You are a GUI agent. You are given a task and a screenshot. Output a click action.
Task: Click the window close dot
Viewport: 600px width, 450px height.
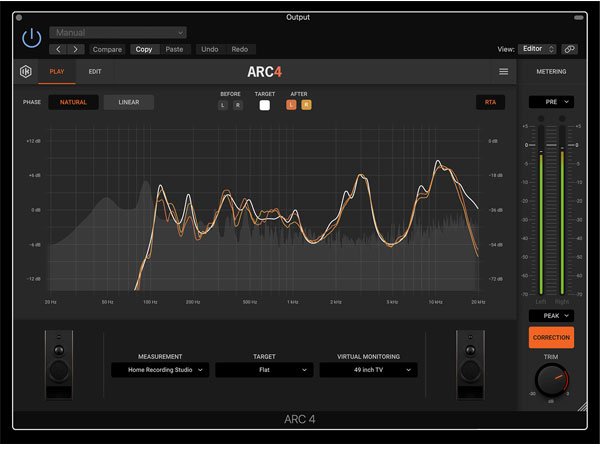pyautogui.click(x=19, y=18)
